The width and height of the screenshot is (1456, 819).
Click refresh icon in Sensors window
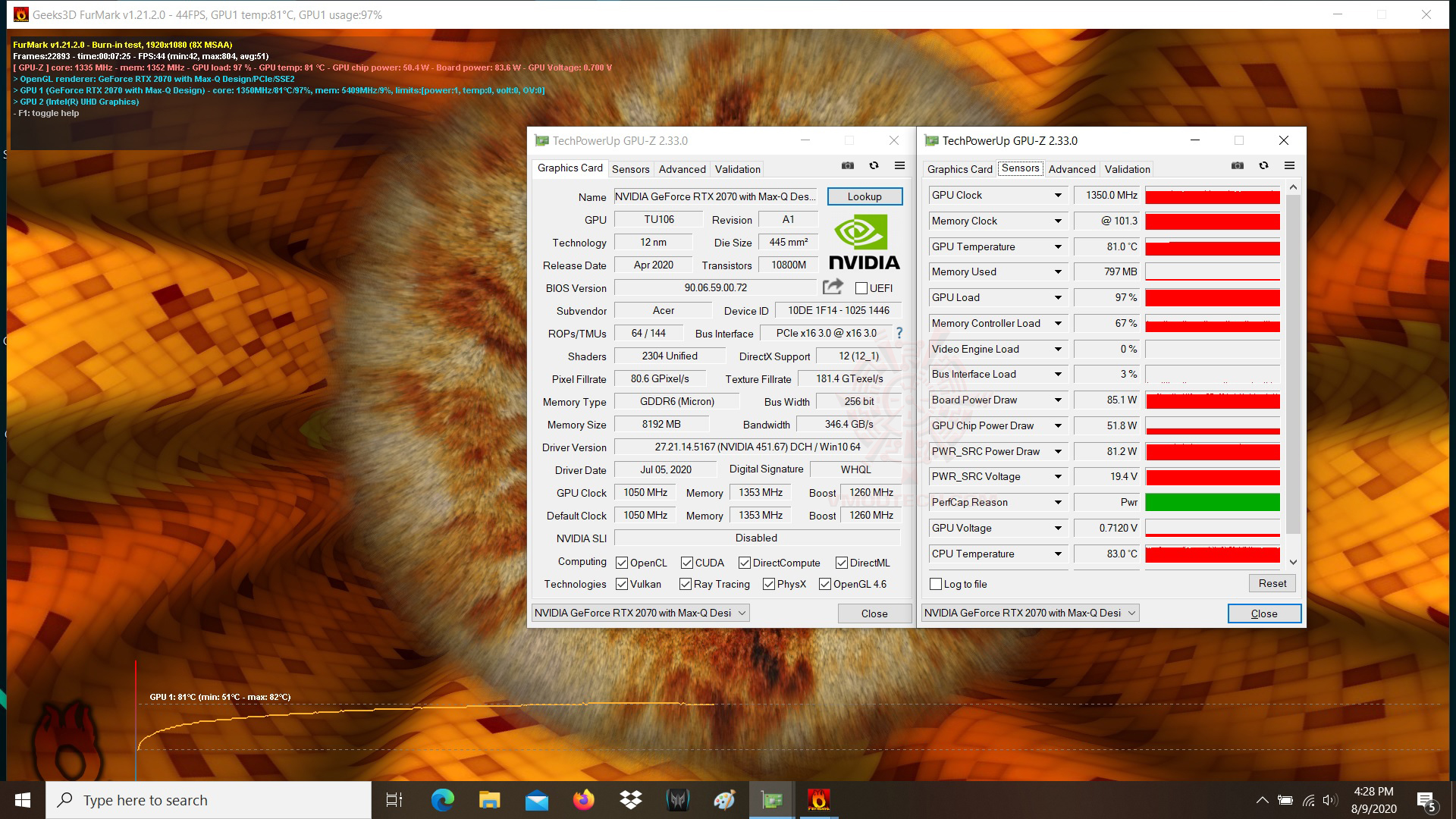point(1263,166)
